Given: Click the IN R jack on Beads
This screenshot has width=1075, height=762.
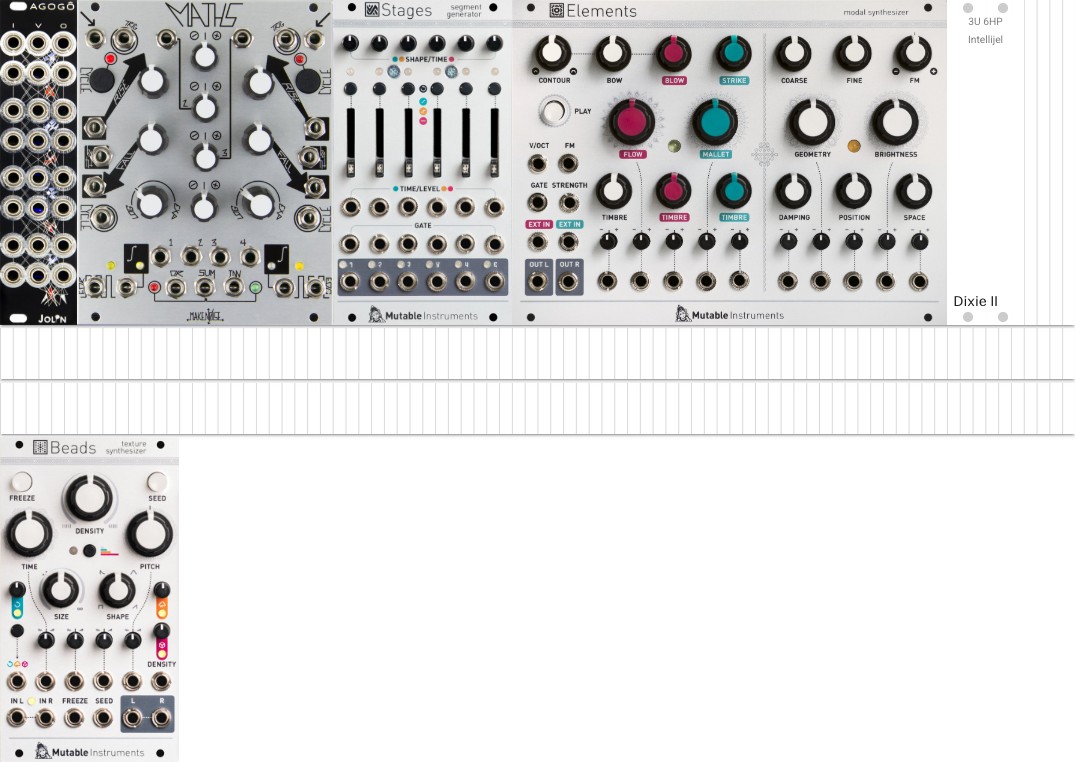Looking at the screenshot, I should click(45, 718).
